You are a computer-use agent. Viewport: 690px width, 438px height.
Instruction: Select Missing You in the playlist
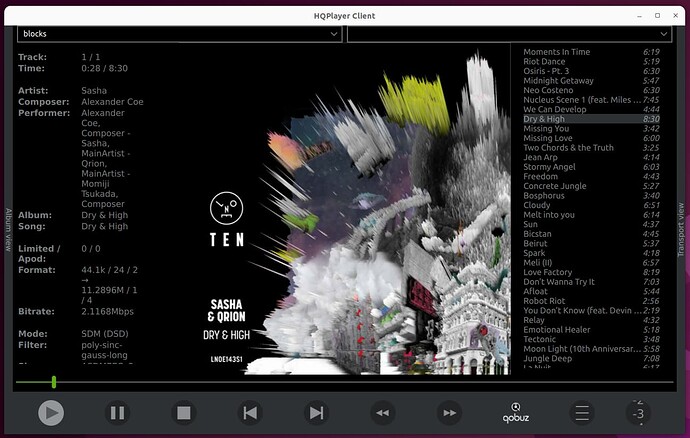(x=591, y=129)
